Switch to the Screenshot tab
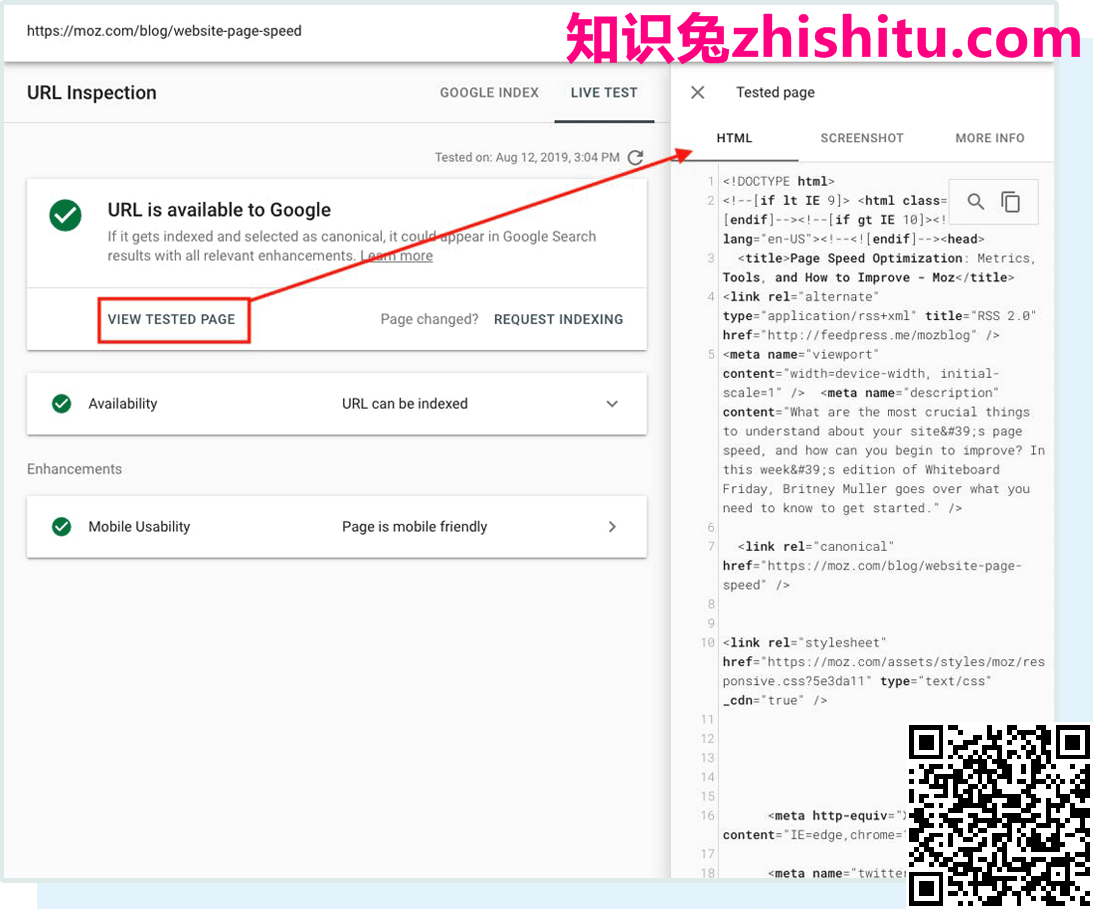 coord(862,138)
